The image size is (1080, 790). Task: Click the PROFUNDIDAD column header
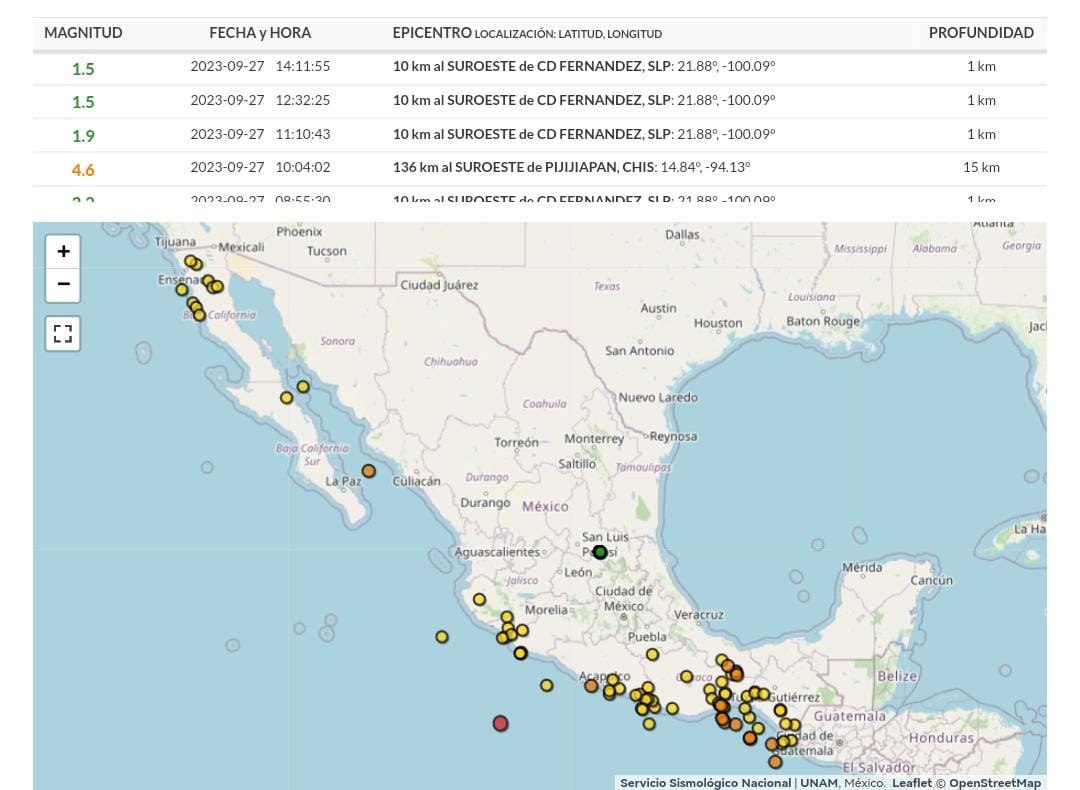point(980,33)
